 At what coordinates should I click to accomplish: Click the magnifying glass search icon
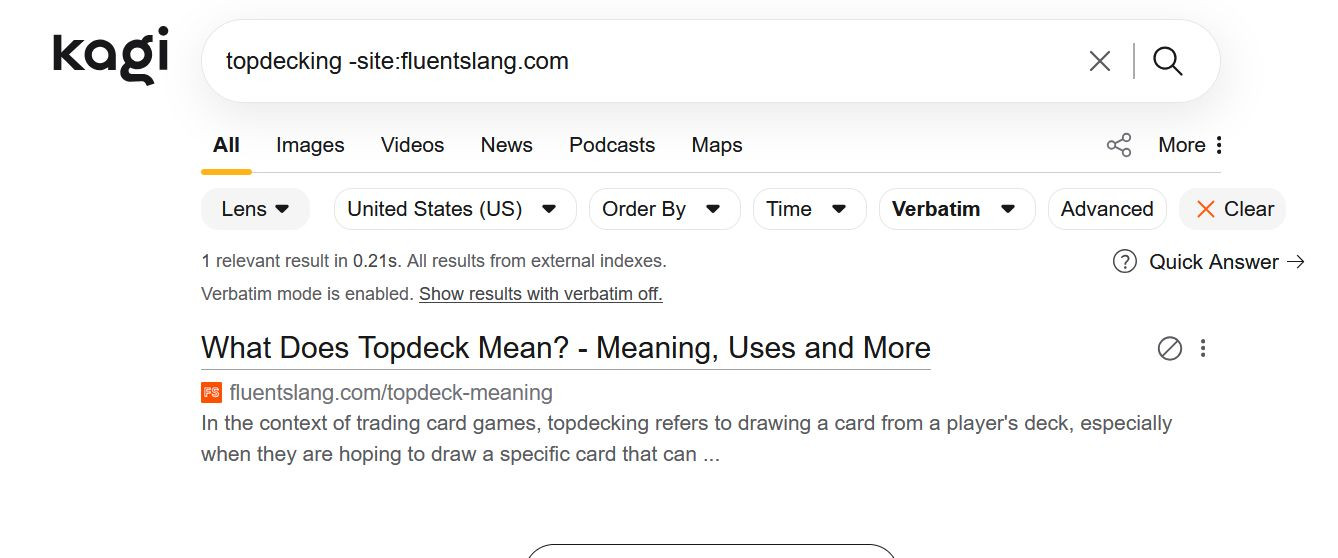1167,61
